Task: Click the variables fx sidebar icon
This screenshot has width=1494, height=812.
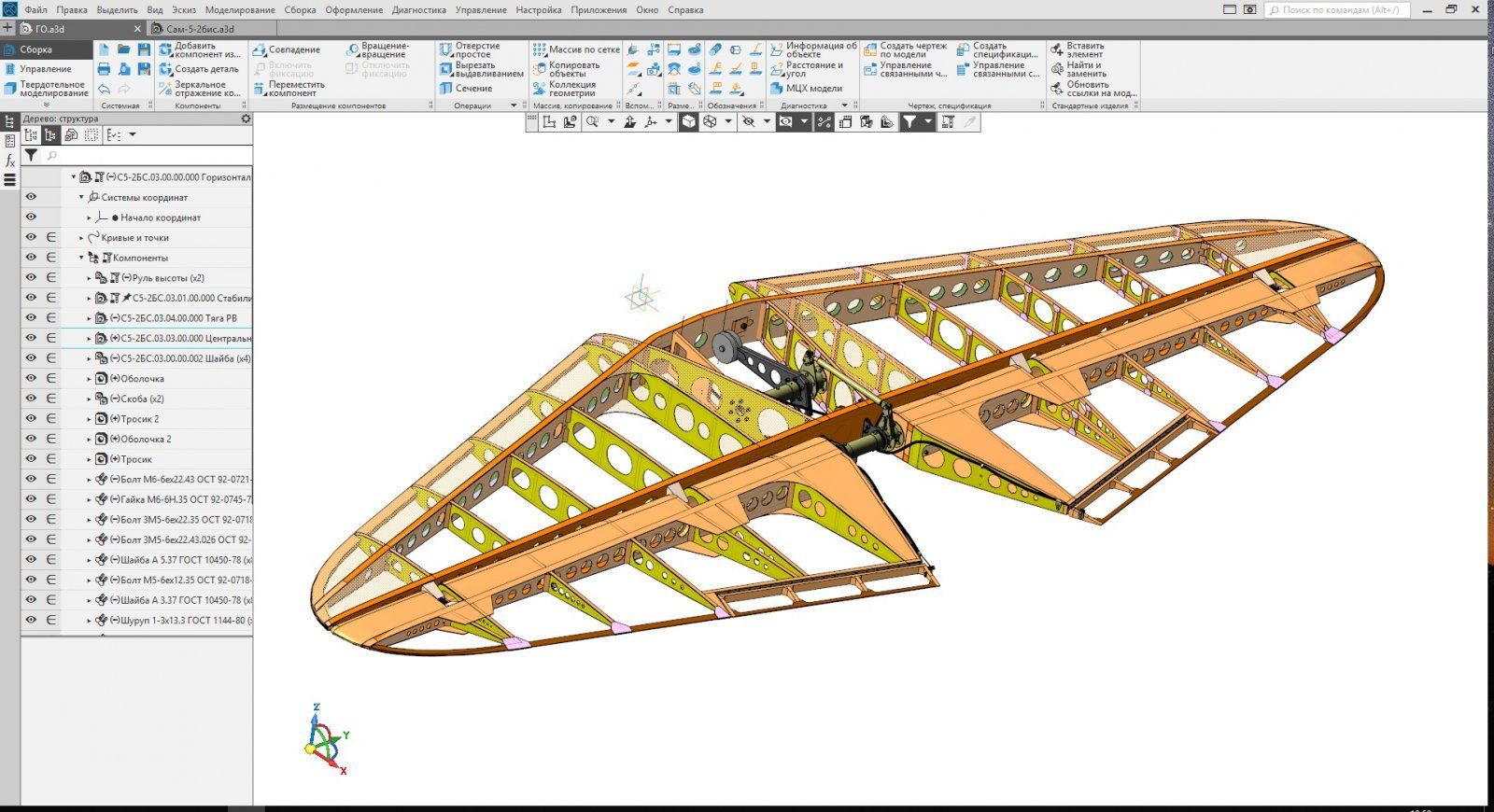Action: click(x=10, y=161)
